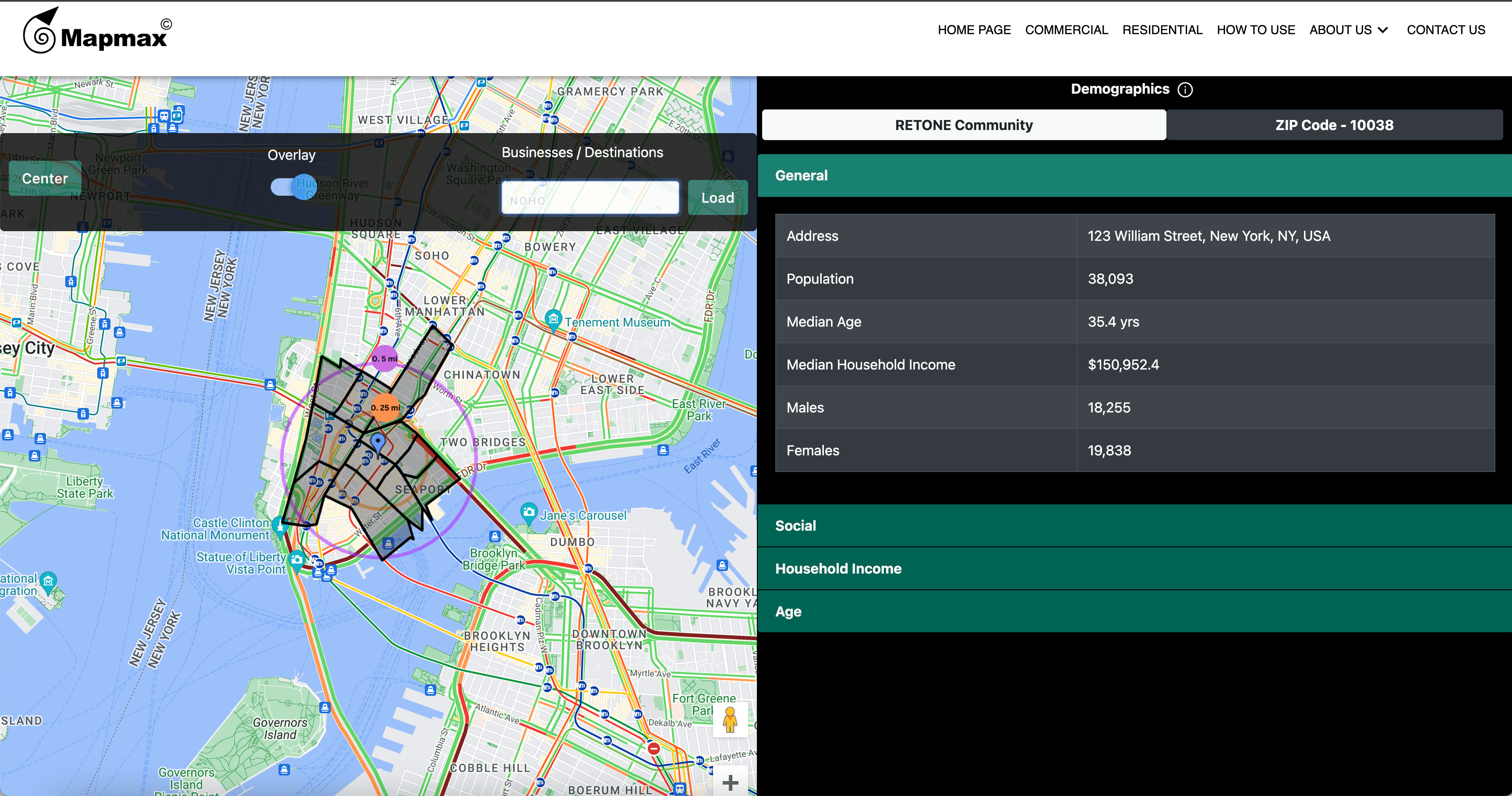Click Statue of Liberty Vista Point marker
This screenshot has height=796, width=1512.
point(297,561)
